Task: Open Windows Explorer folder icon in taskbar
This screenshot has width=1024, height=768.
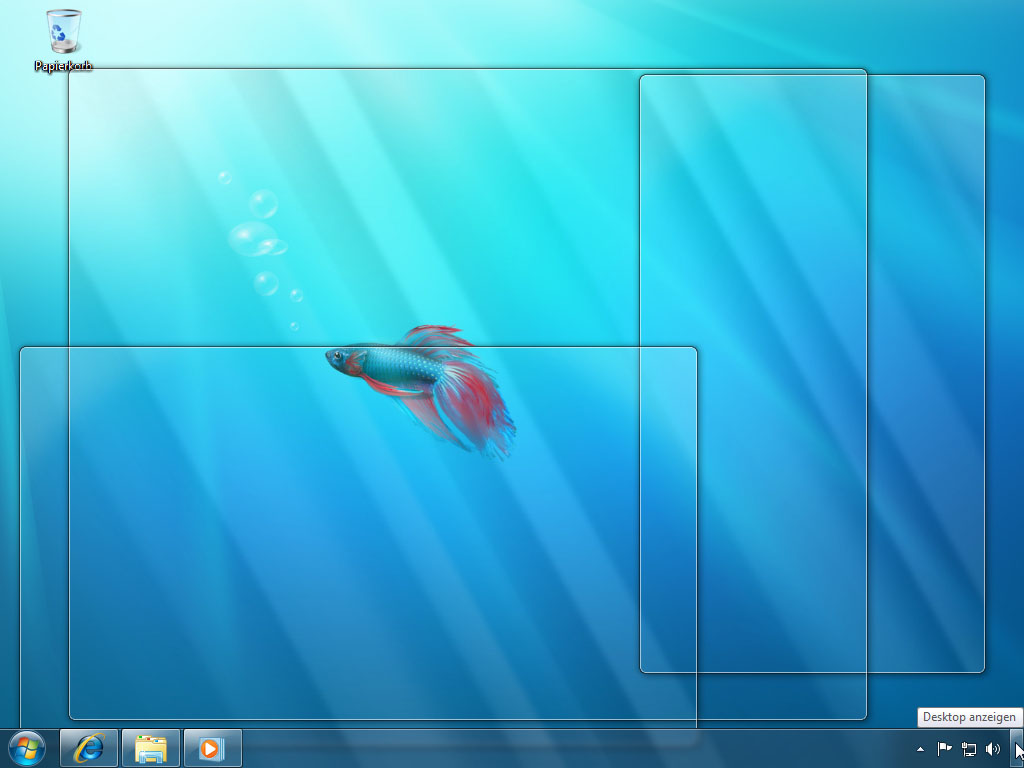Action: pyautogui.click(x=151, y=748)
